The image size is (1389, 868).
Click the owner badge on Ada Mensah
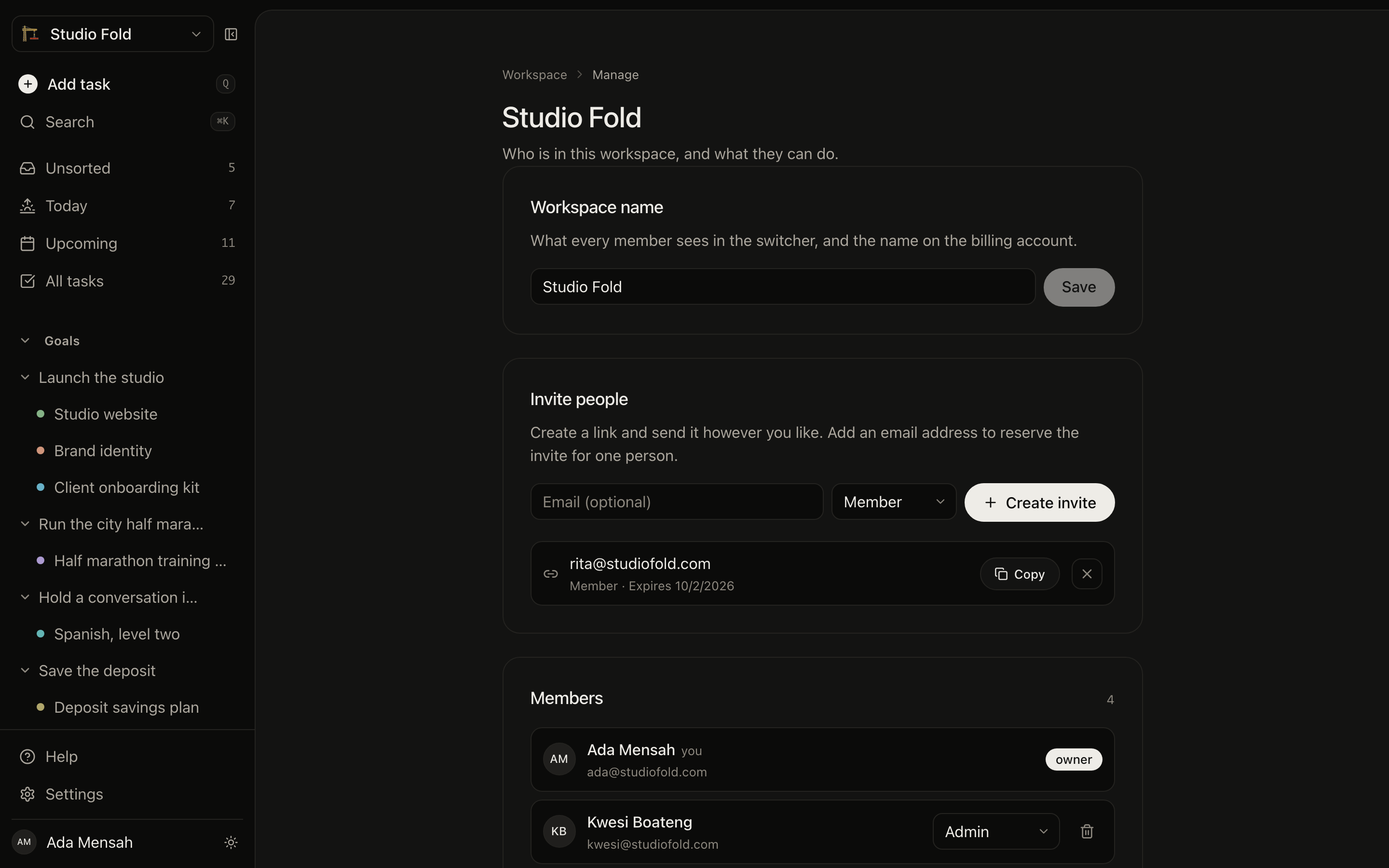point(1073,759)
